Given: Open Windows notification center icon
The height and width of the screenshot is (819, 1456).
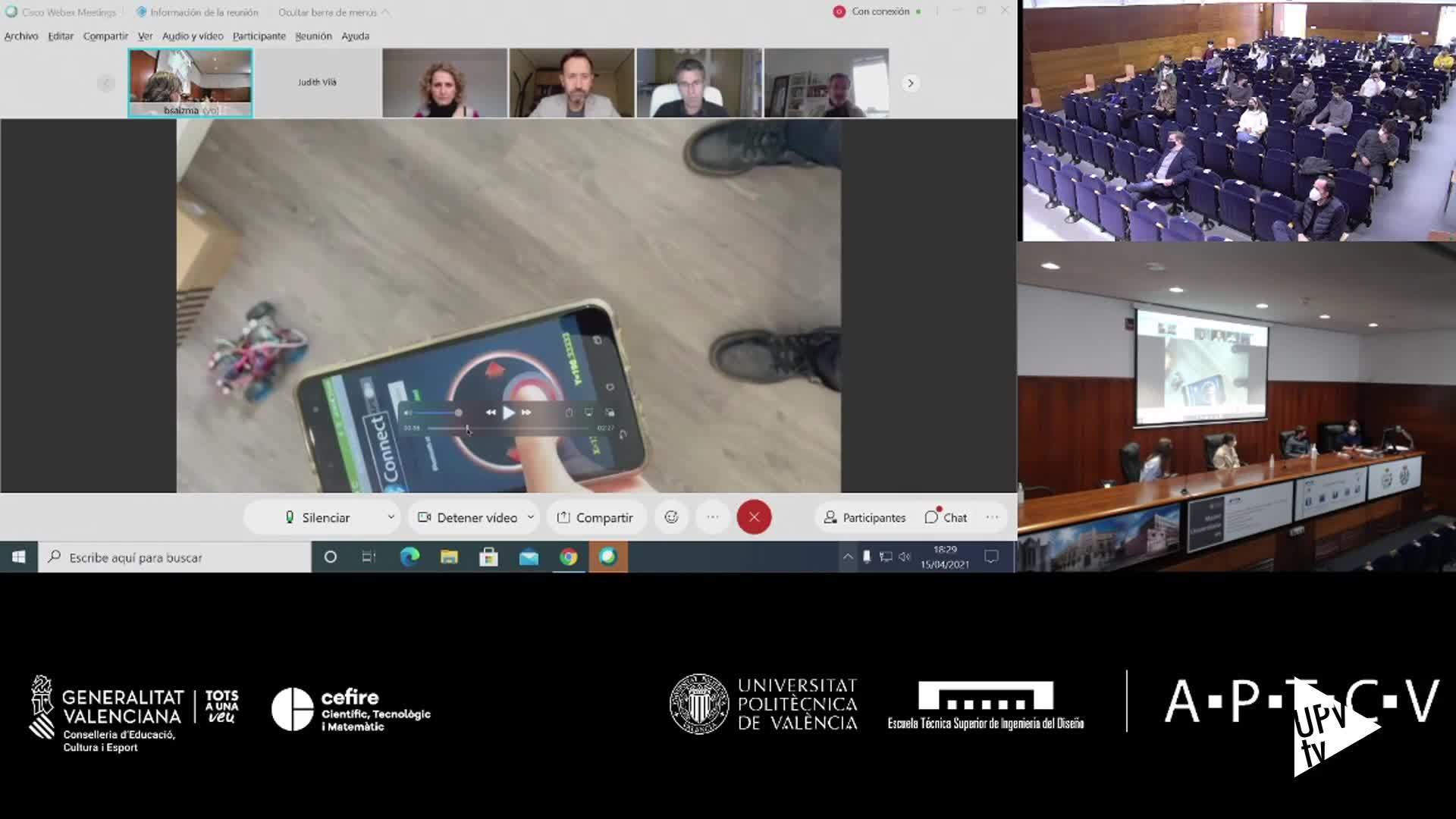Looking at the screenshot, I should (x=991, y=557).
